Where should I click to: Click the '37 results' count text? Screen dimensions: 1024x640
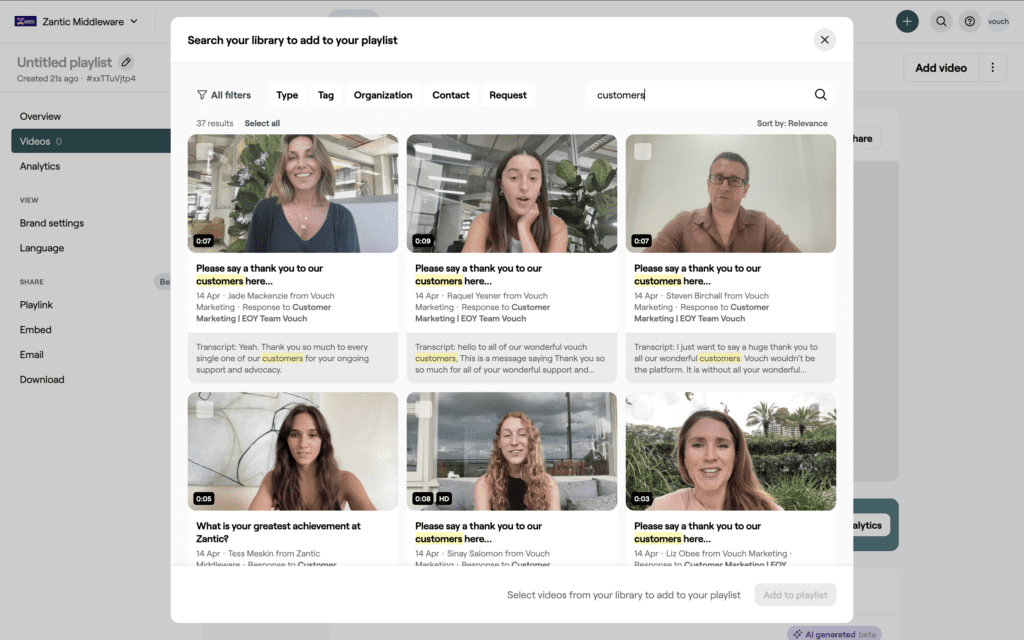click(x=214, y=123)
